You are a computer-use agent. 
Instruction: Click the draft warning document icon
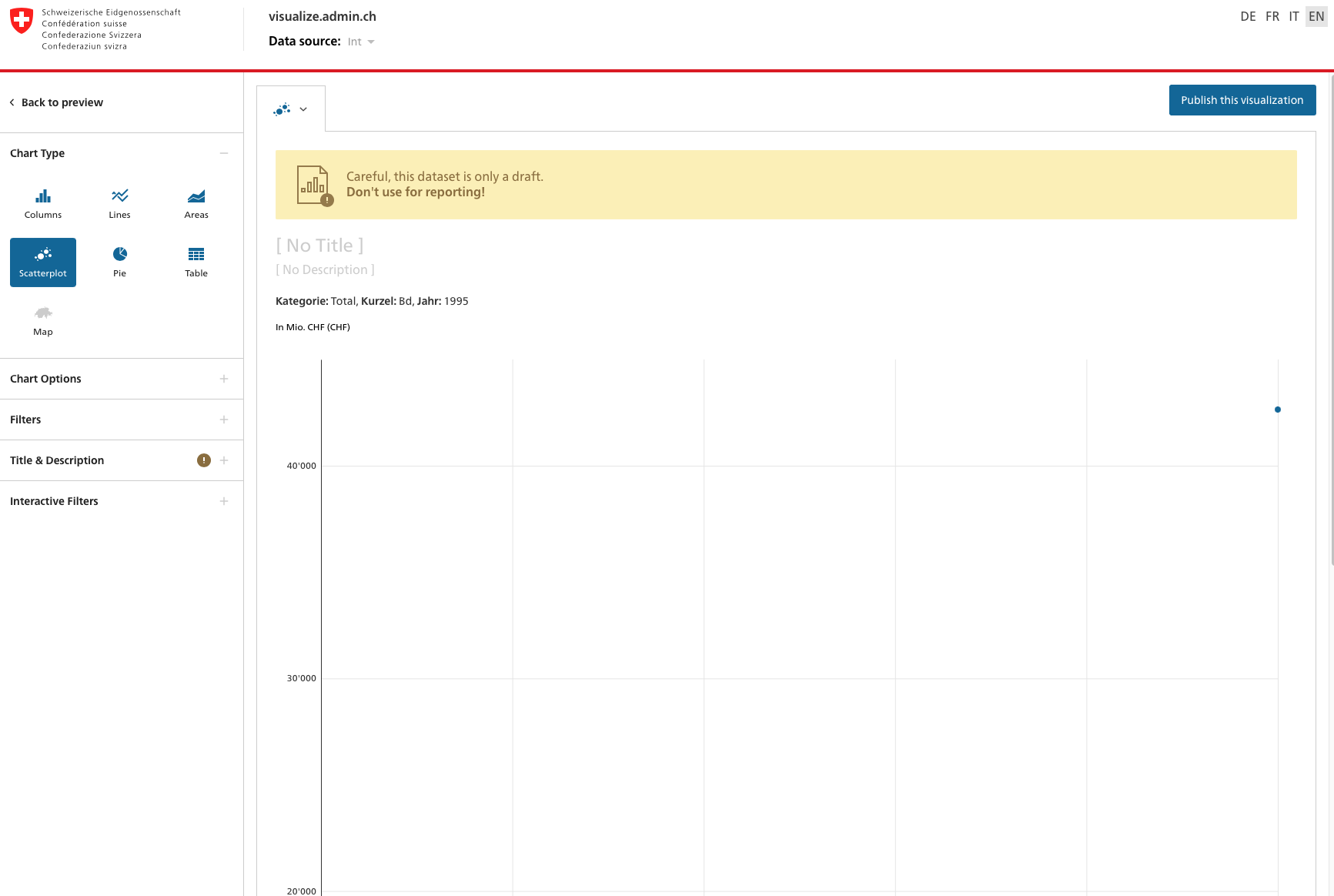coord(313,185)
